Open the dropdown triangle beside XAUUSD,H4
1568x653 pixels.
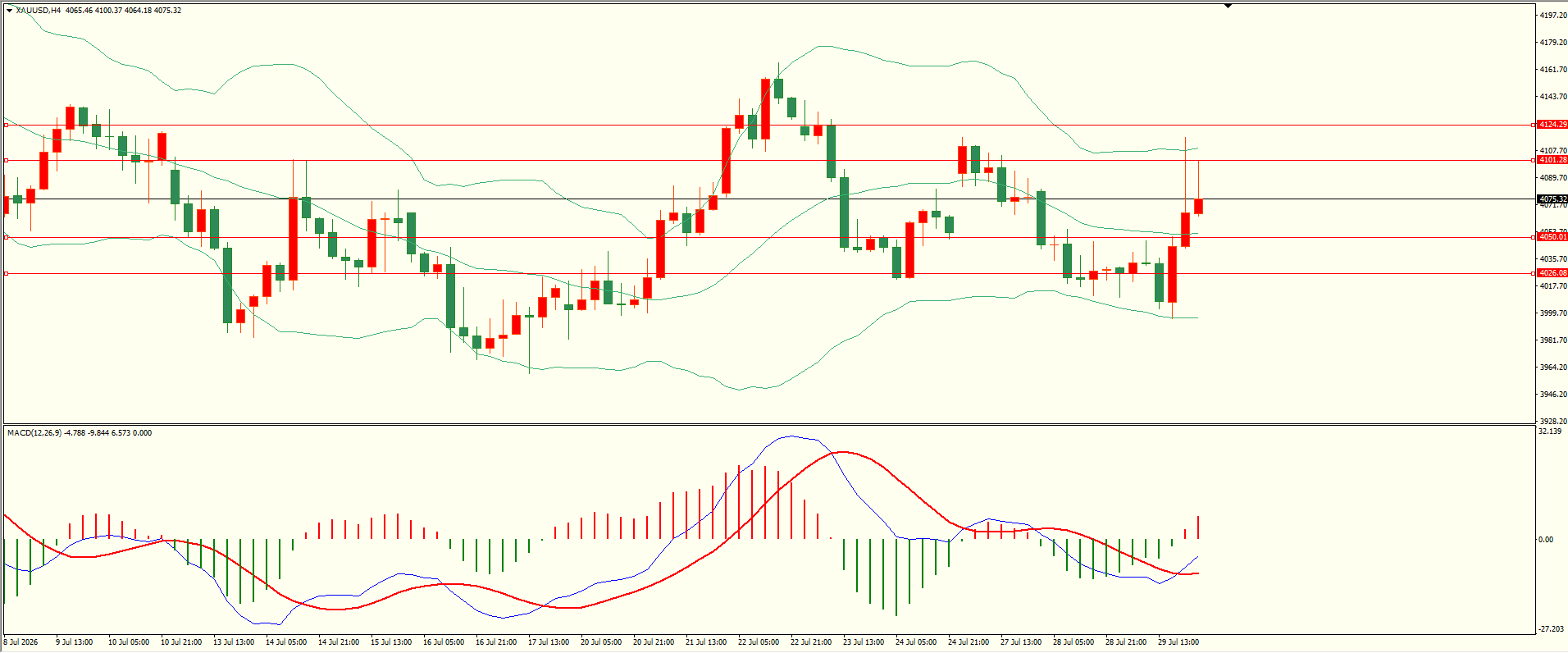pyautogui.click(x=10, y=11)
